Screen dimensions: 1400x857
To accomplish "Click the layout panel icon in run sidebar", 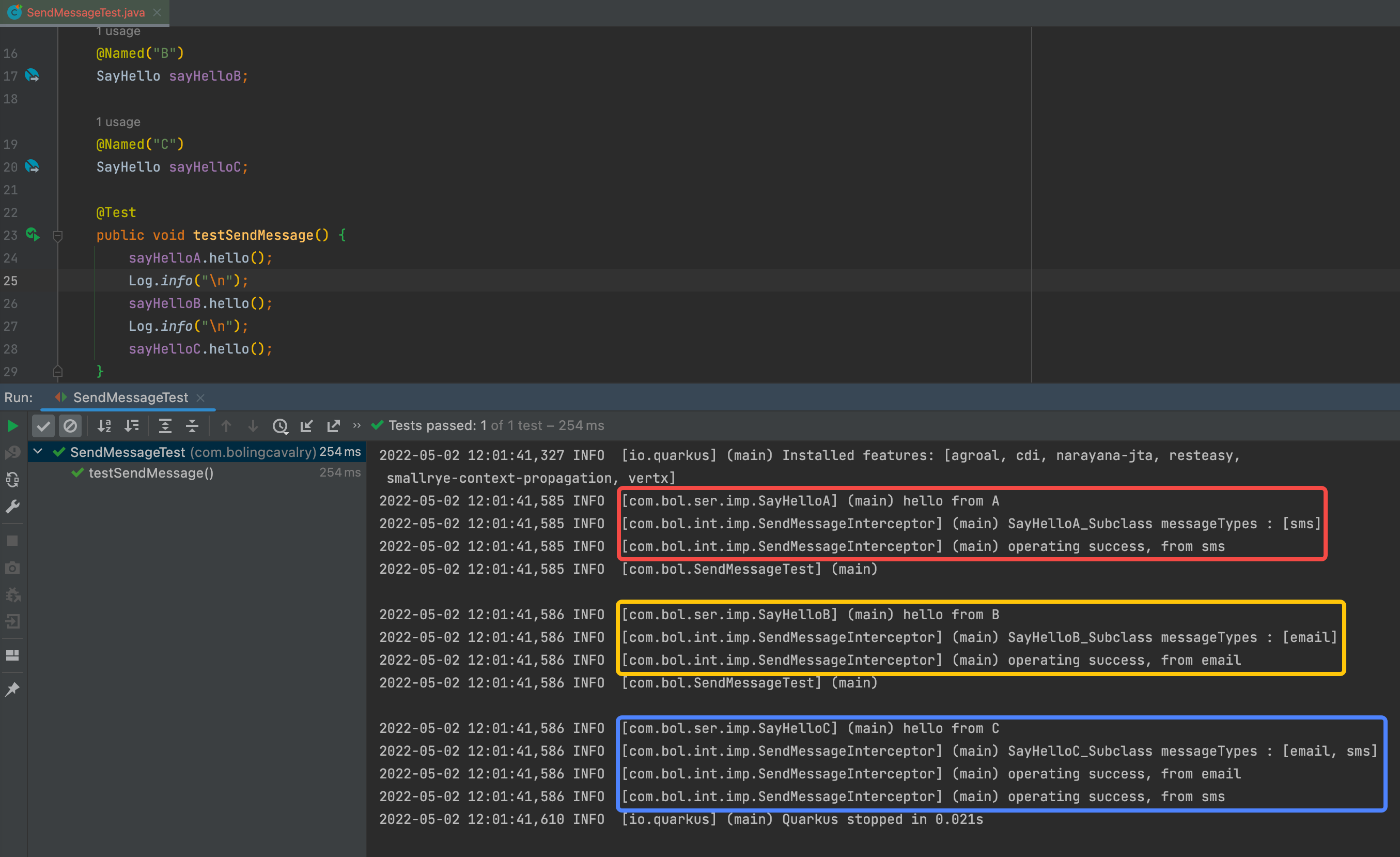I will pos(12,655).
